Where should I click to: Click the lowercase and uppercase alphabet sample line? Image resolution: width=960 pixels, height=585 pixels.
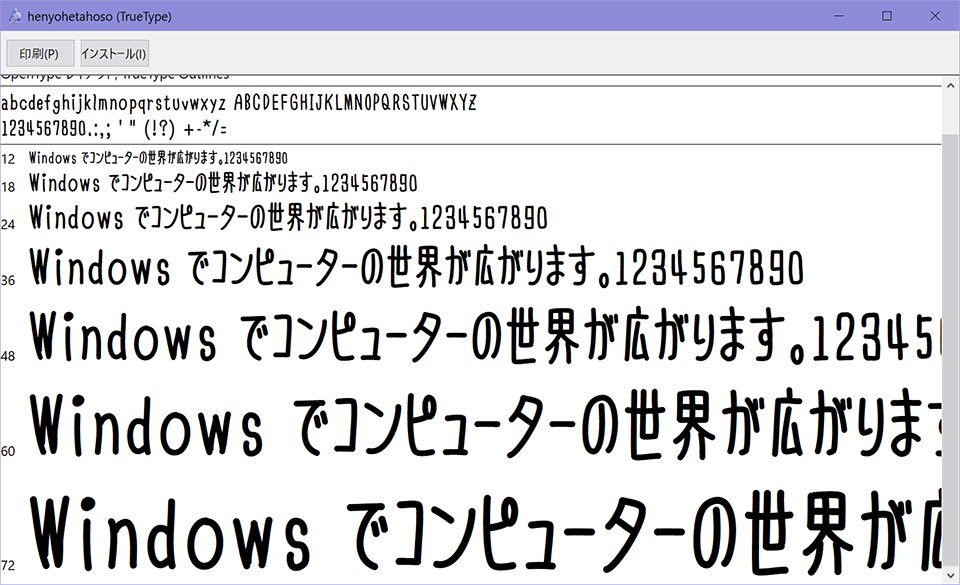pyautogui.click(x=239, y=103)
